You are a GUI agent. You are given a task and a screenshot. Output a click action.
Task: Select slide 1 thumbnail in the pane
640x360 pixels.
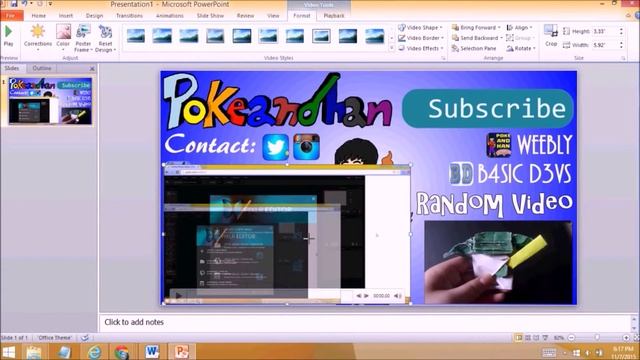50,101
